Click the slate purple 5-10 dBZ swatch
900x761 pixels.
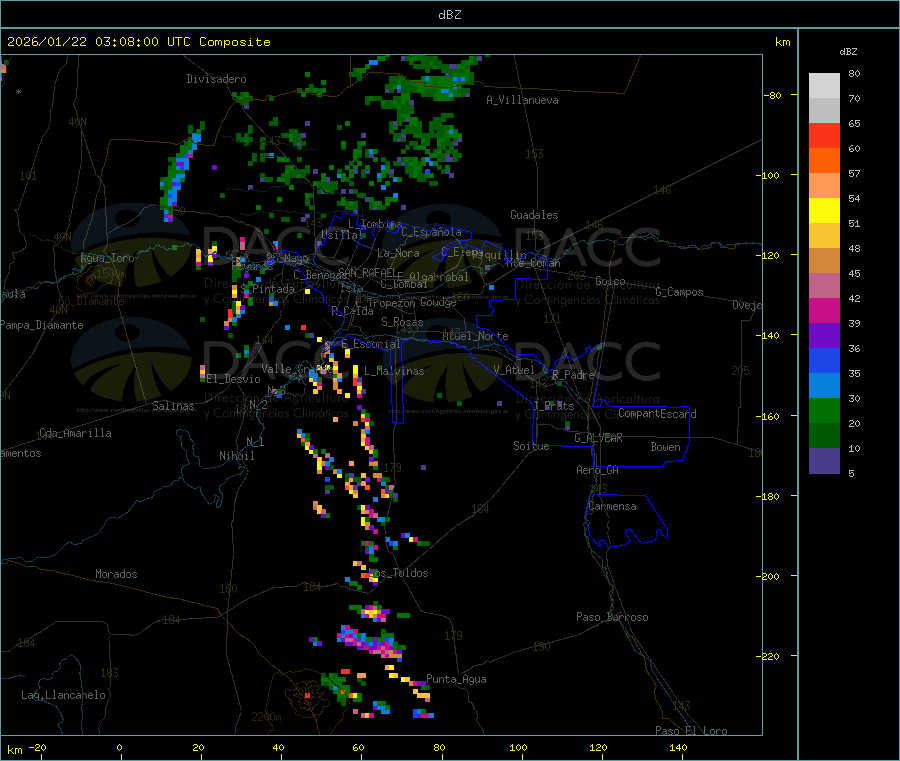(x=824, y=461)
